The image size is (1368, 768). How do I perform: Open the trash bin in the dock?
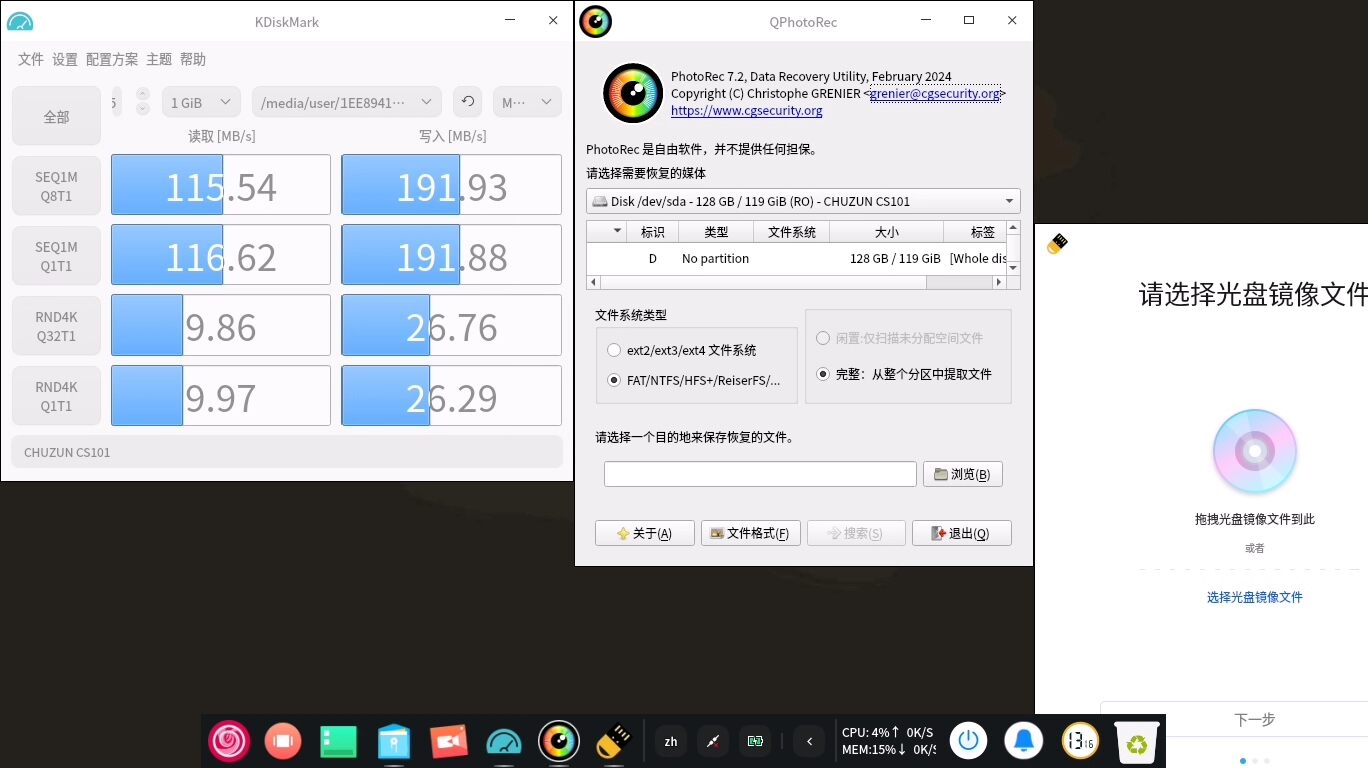click(1137, 741)
